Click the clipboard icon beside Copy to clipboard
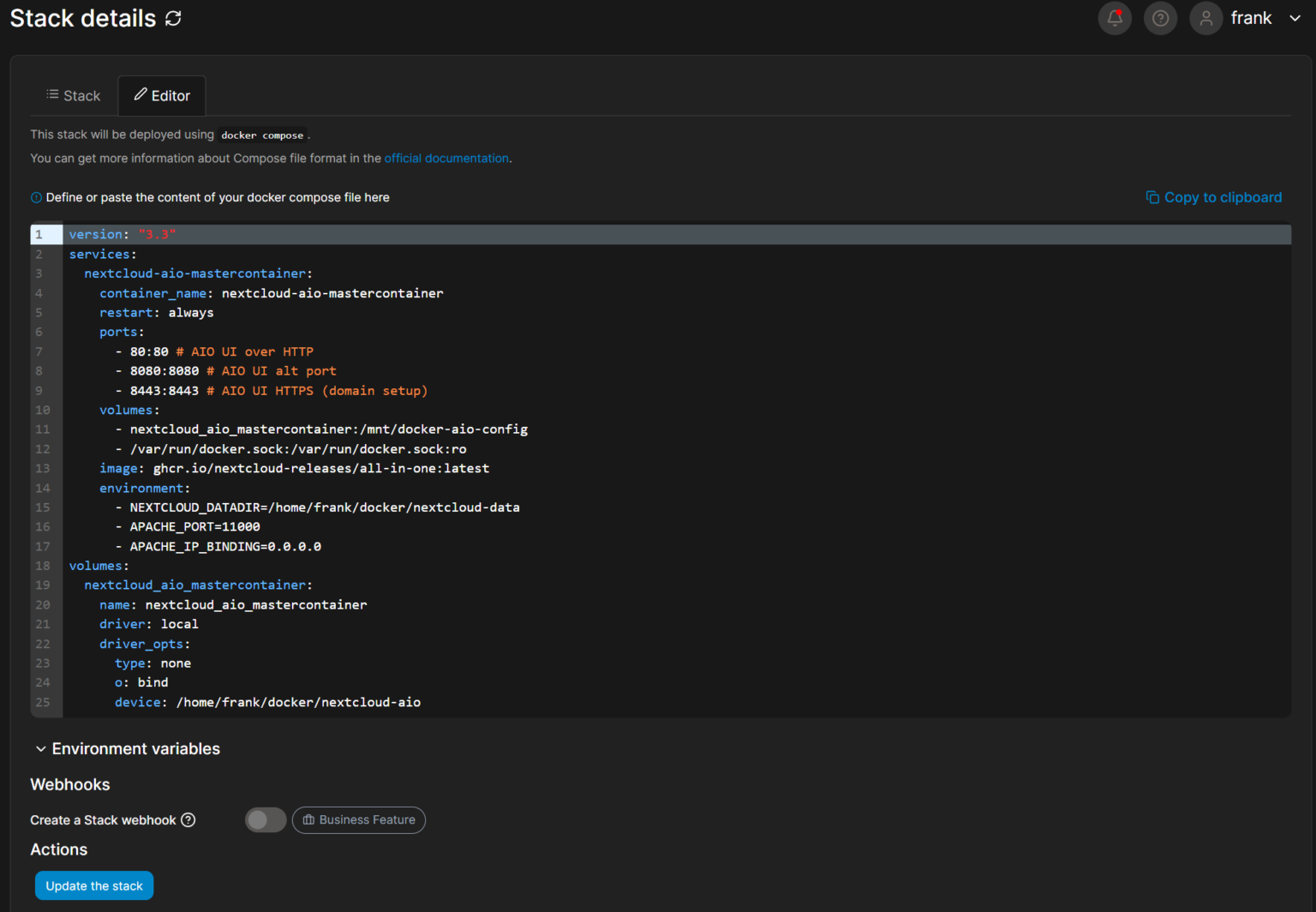 (x=1152, y=197)
